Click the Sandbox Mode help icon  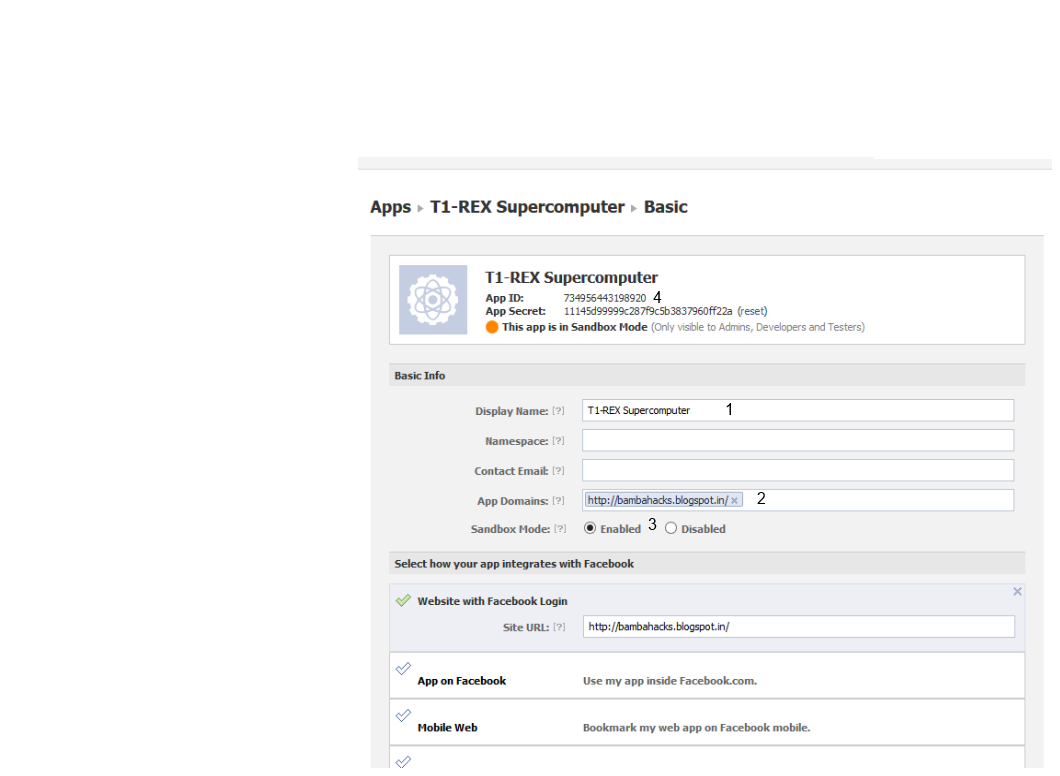click(x=560, y=529)
